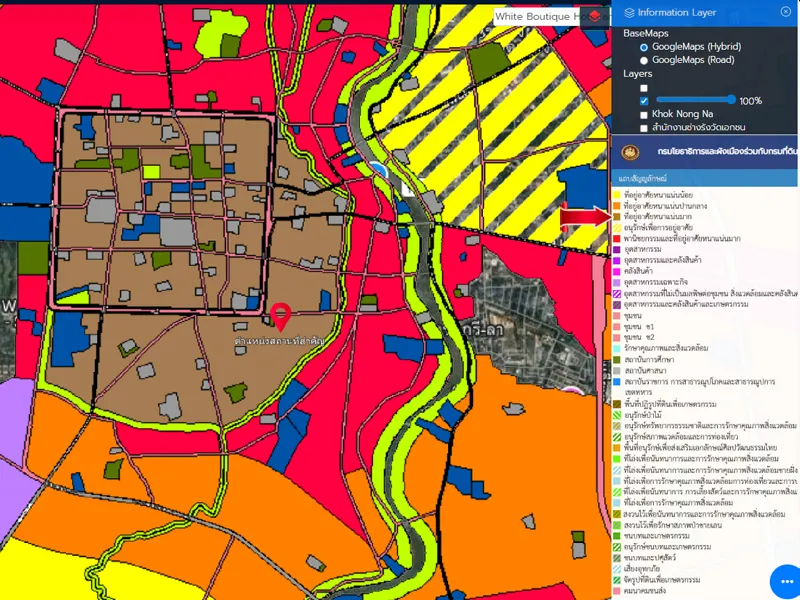The width and height of the screenshot is (800, 600).
Task: Click the red พาณิชยกรรม legend swatch
Action: (x=617, y=238)
